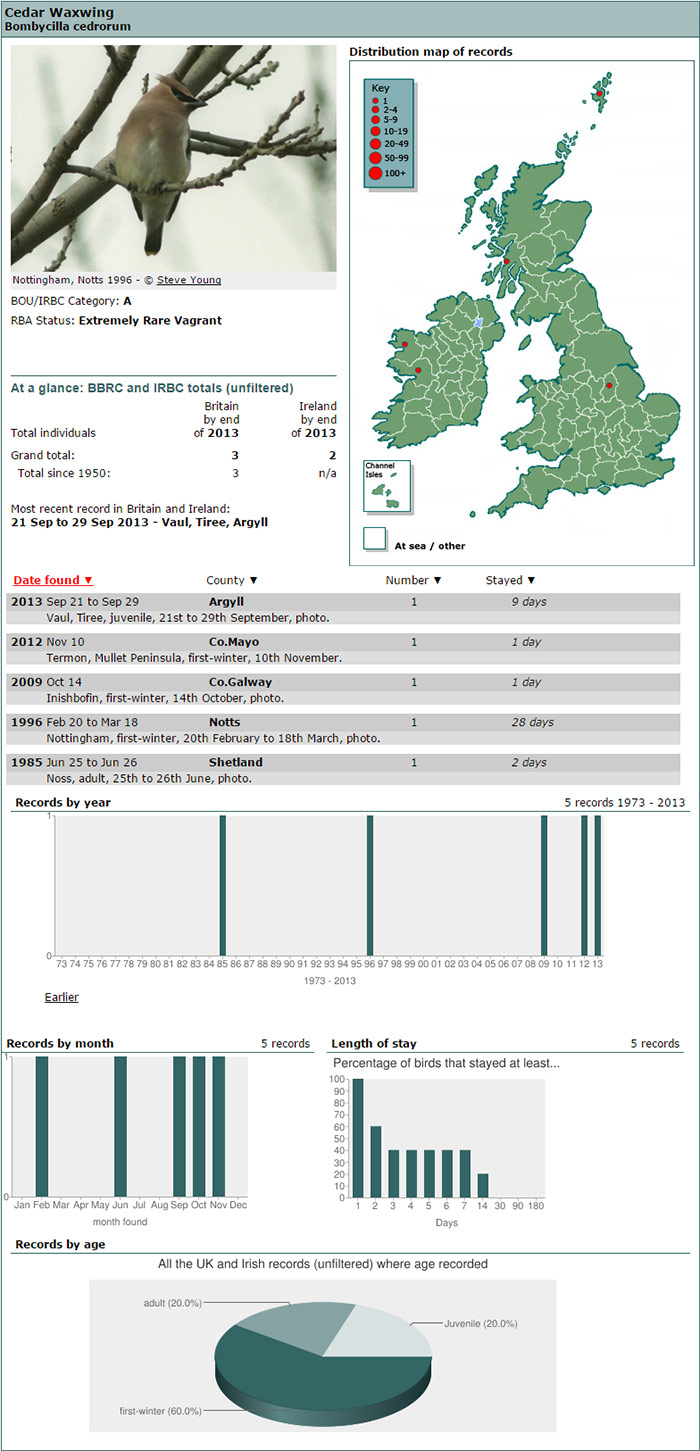Click the Oct bar in monthly chart
This screenshot has width=700, height=1451.
point(199,1126)
